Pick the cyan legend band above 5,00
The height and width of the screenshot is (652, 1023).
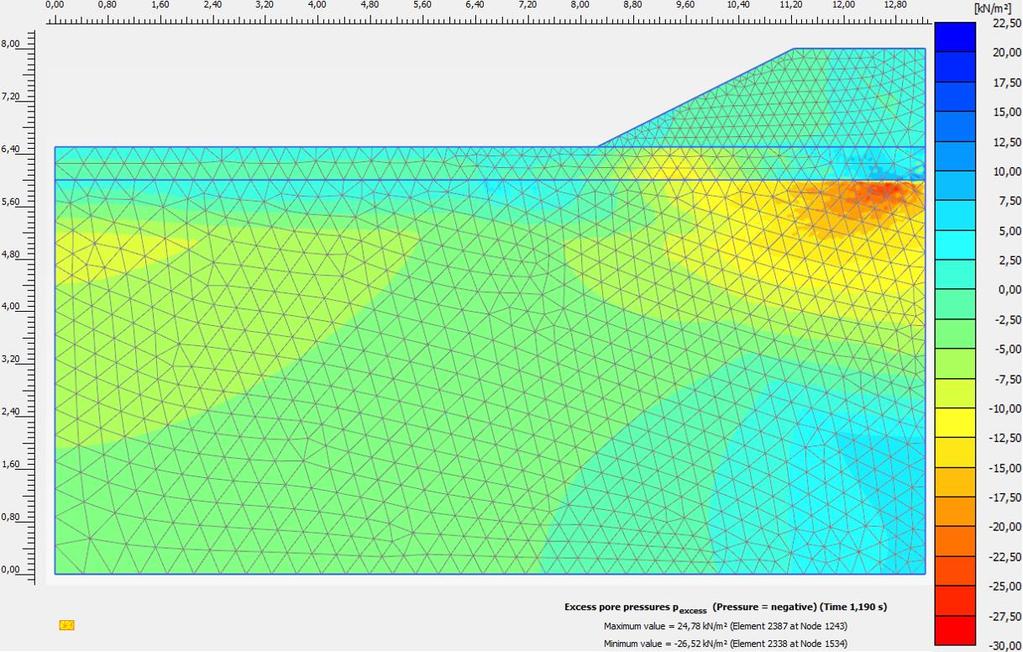pos(954,215)
